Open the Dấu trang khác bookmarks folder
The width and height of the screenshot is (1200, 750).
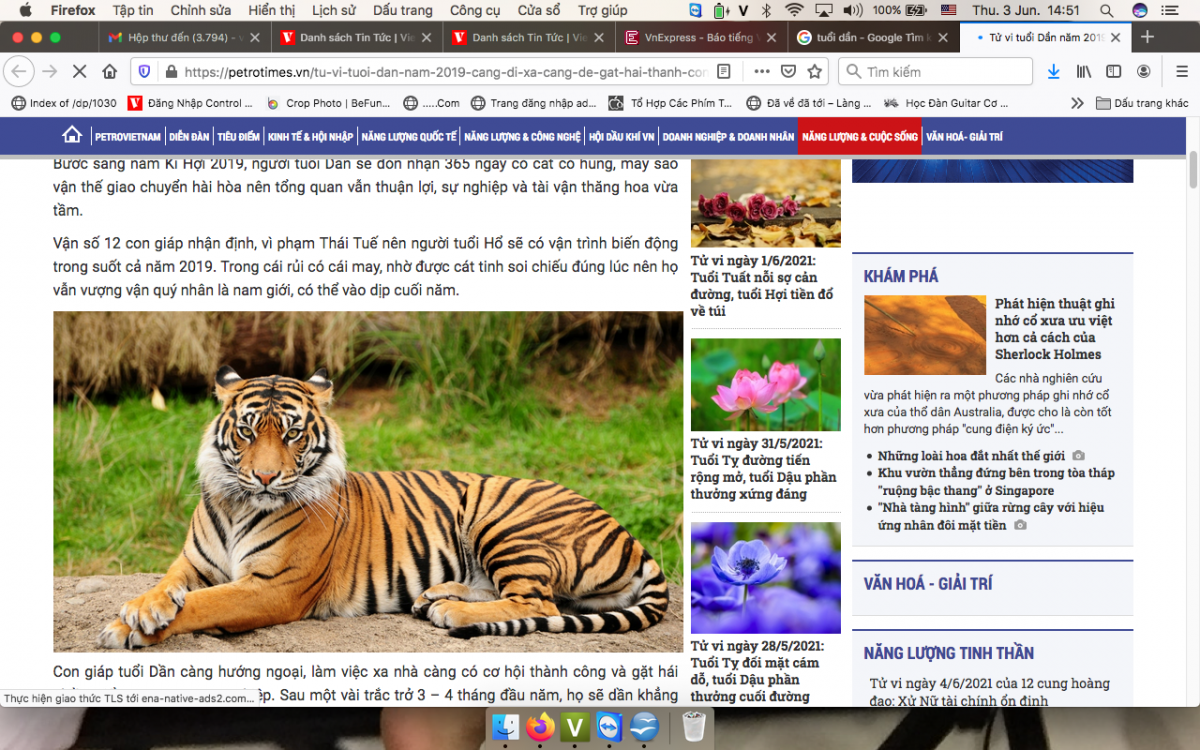point(1142,103)
